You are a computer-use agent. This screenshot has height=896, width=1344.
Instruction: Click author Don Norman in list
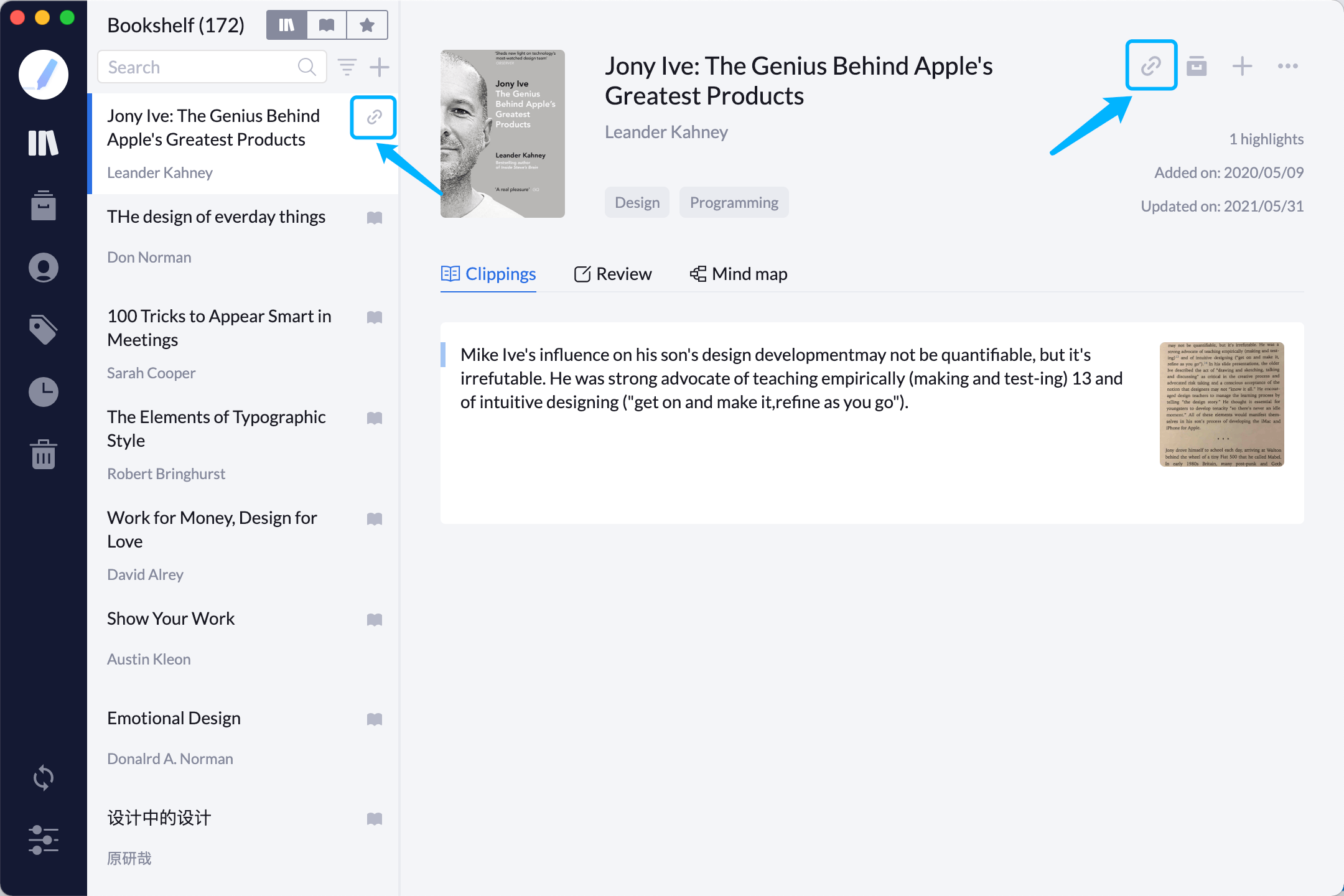point(149,257)
